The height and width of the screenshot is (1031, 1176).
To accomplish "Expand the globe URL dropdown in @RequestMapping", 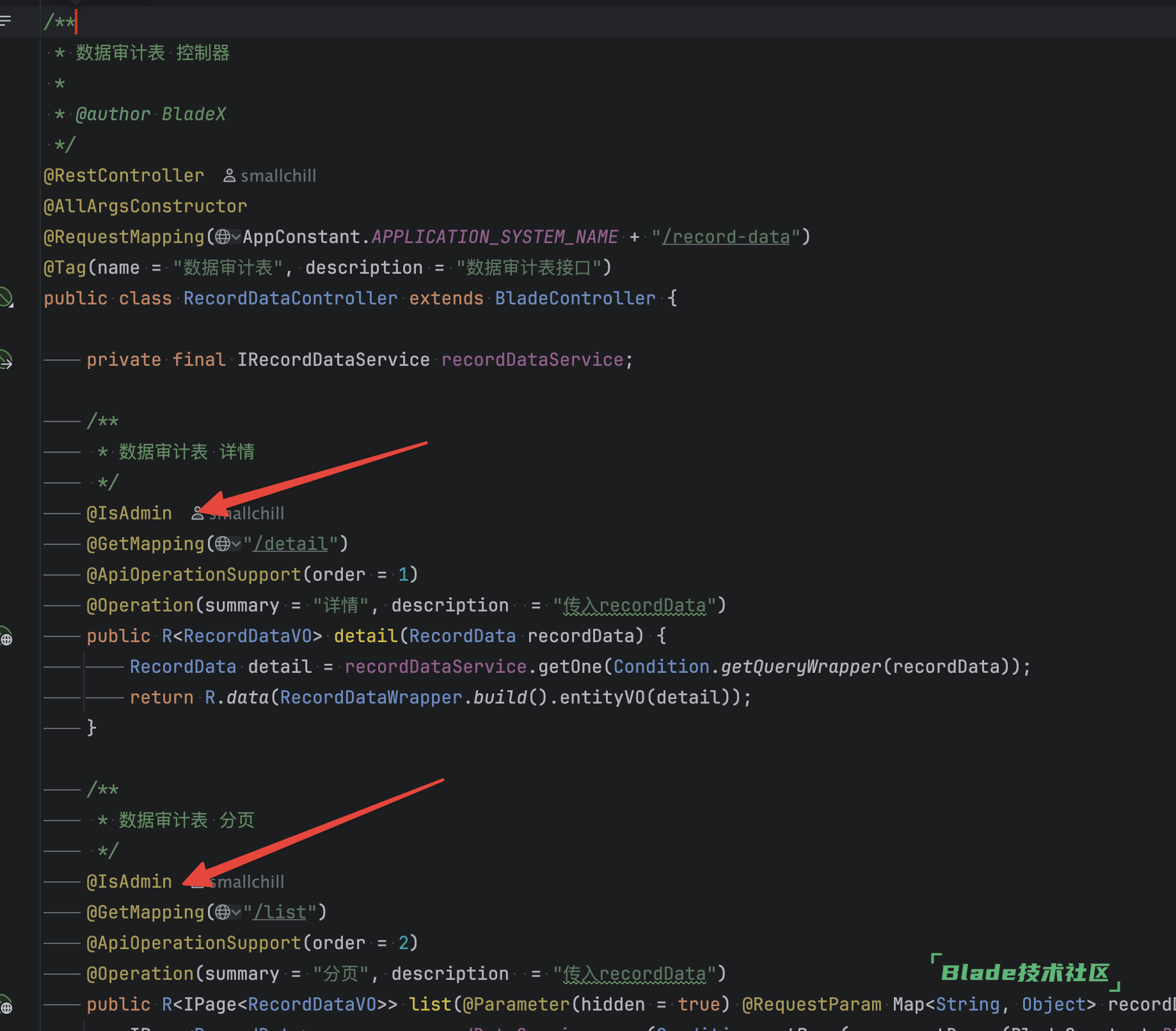I will [228, 237].
